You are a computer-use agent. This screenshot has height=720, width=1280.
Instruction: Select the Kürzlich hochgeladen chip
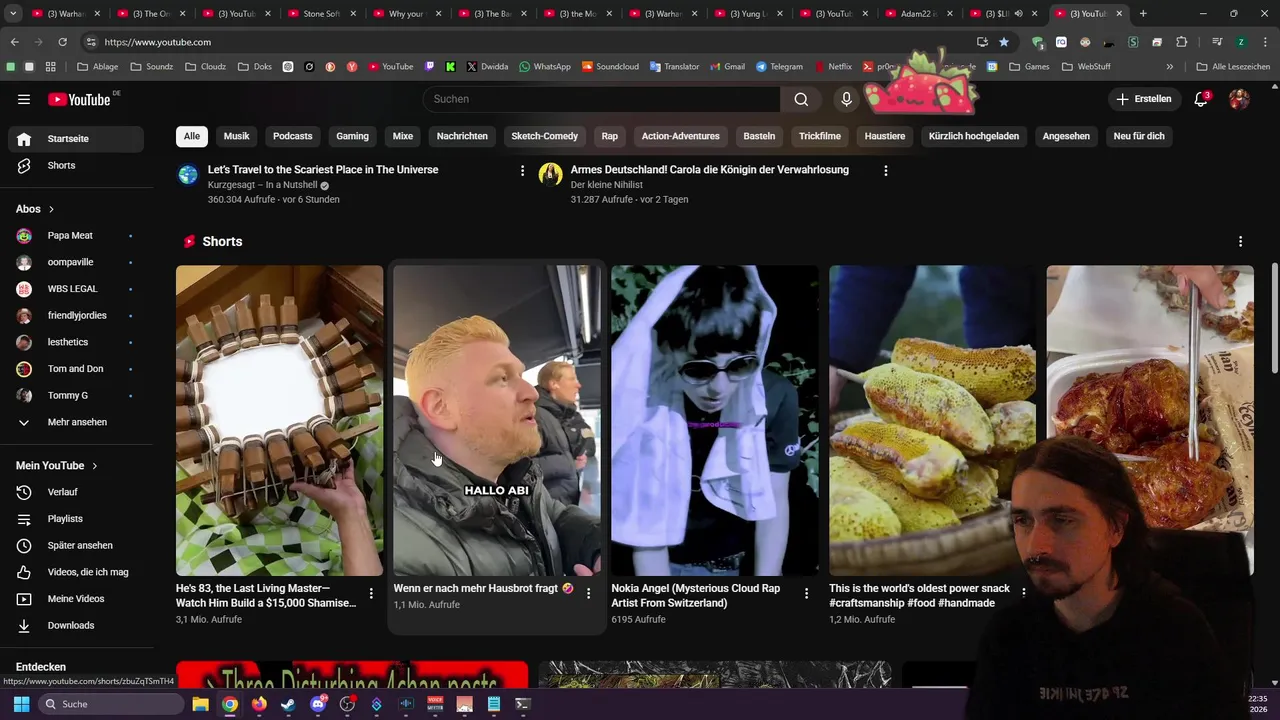pyautogui.click(x=973, y=136)
